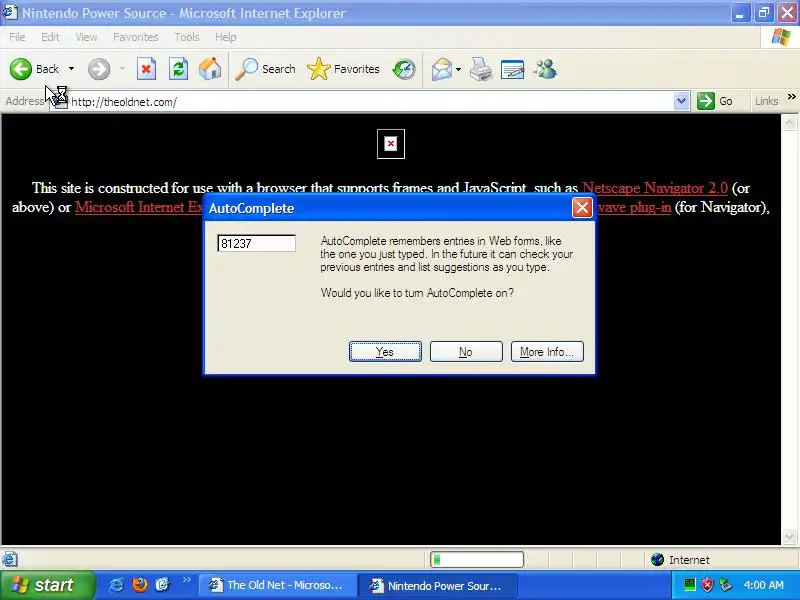Screen dimensions: 800x600
Task: Click No in AutoComplete dialog
Action: click(466, 352)
